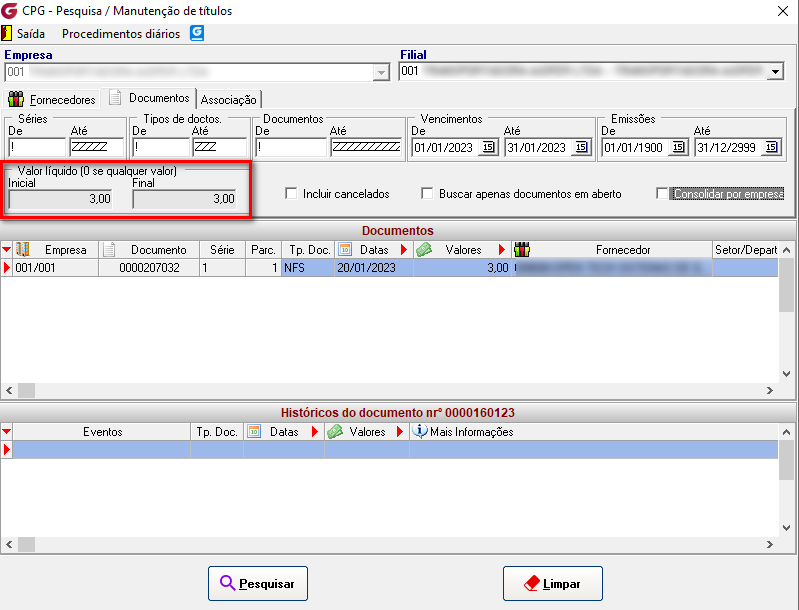The width and height of the screenshot is (799, 610).
Task: Click Séries Até input field
Action: (x=97, y=147)
